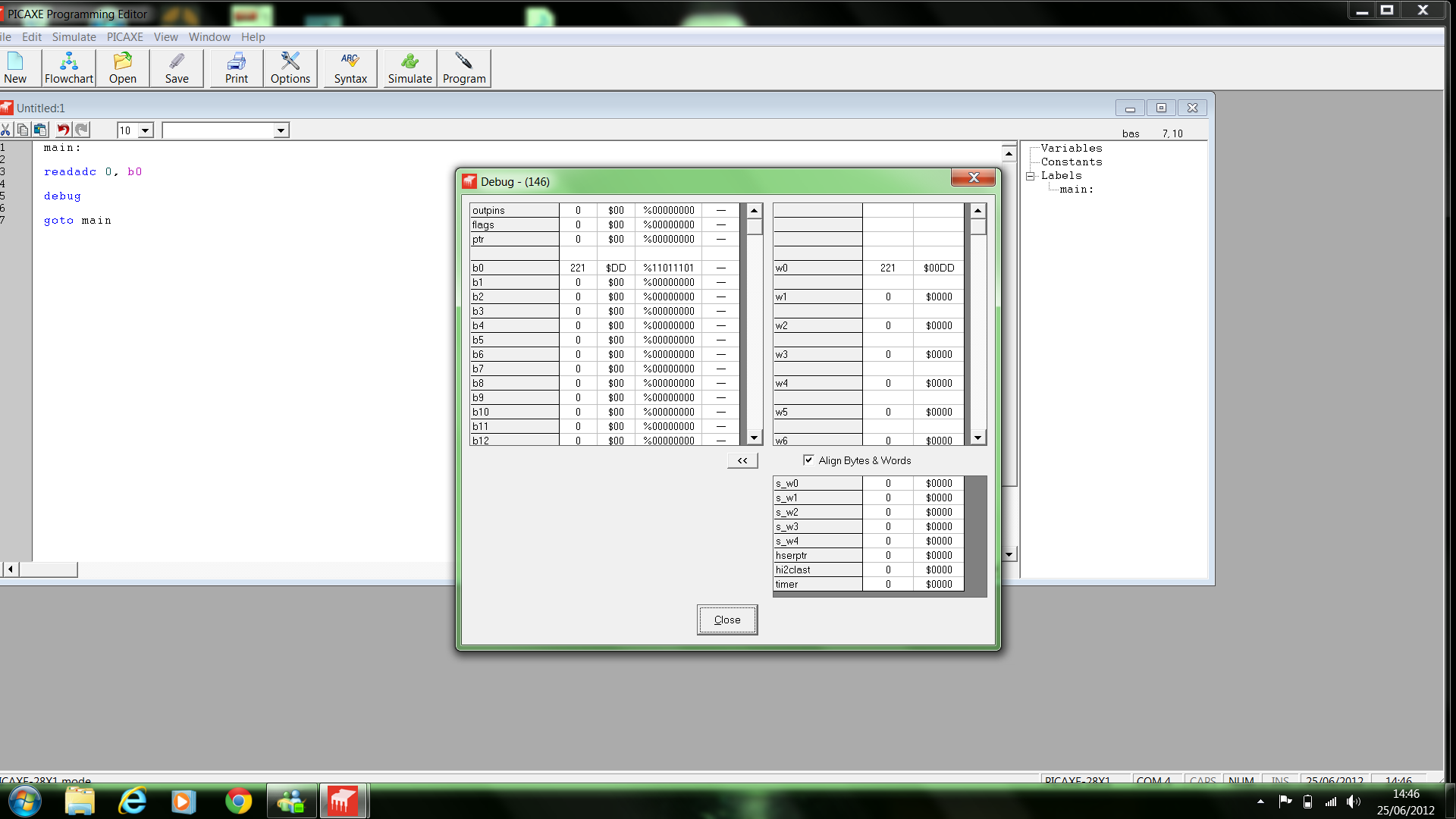Save the current program
The image size is (1456, 819).
pyautogui.click(x=177, y=68)
